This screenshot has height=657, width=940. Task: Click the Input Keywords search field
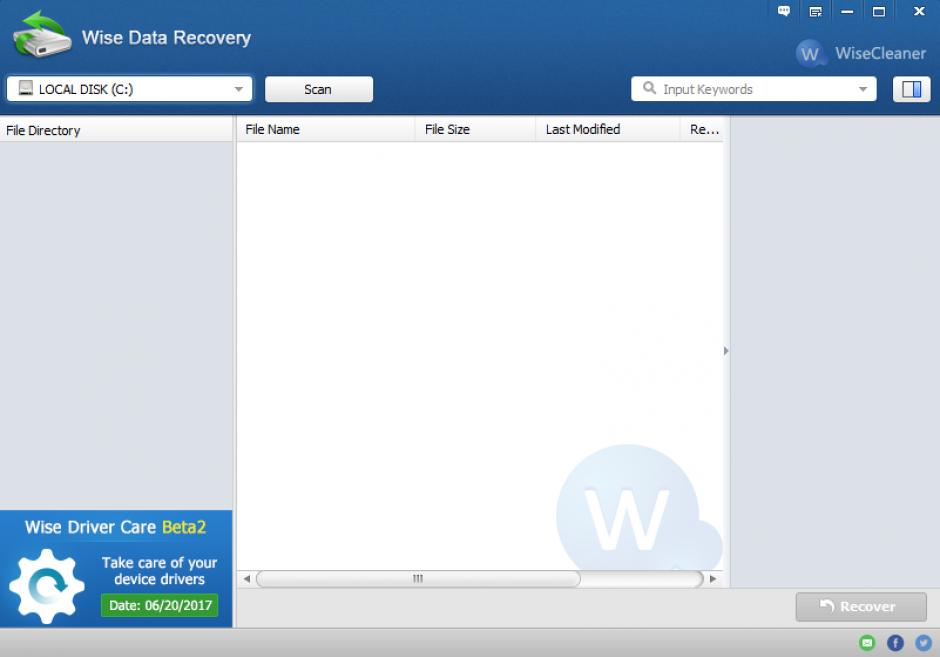point(753,89)
